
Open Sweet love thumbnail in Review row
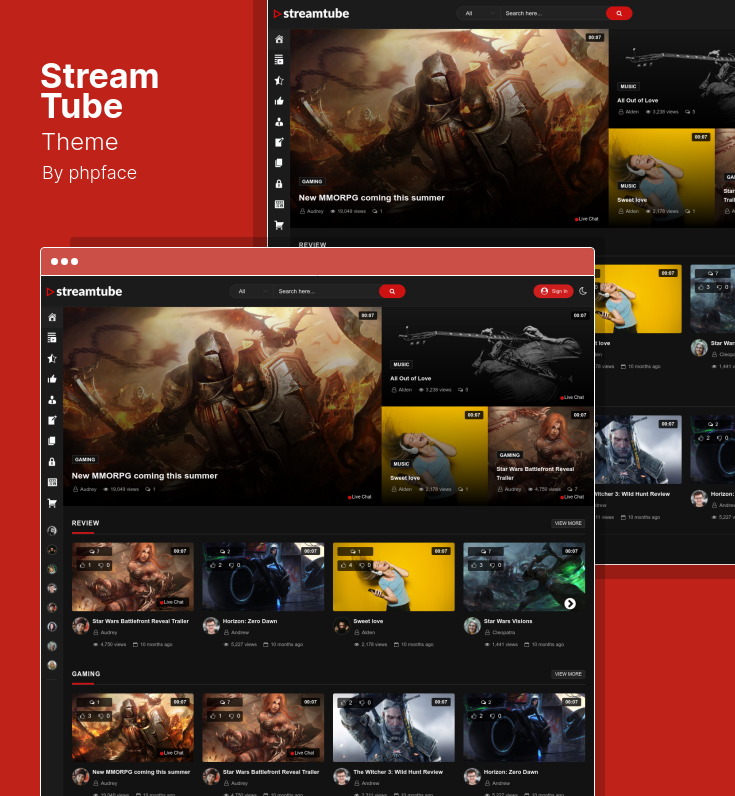394,577
